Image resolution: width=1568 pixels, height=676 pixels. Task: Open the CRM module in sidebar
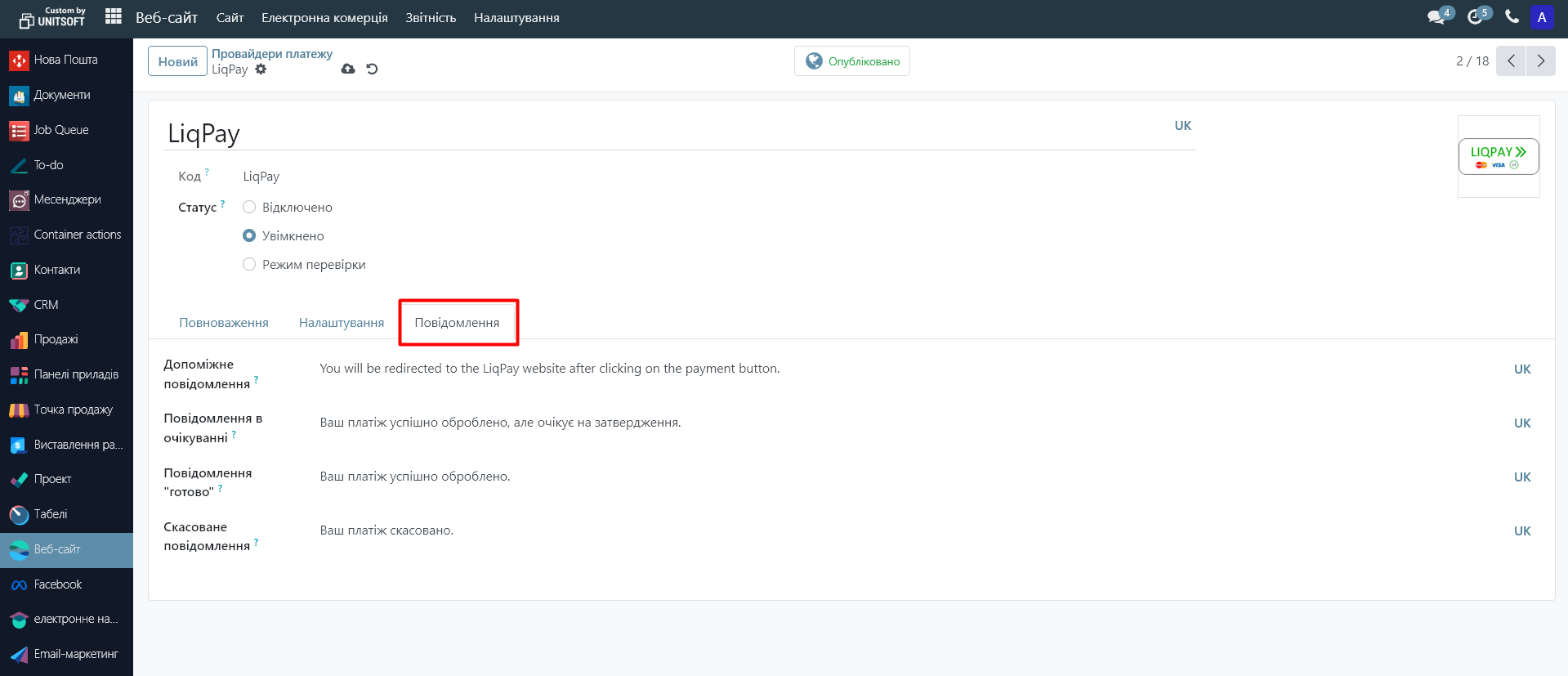46,305
